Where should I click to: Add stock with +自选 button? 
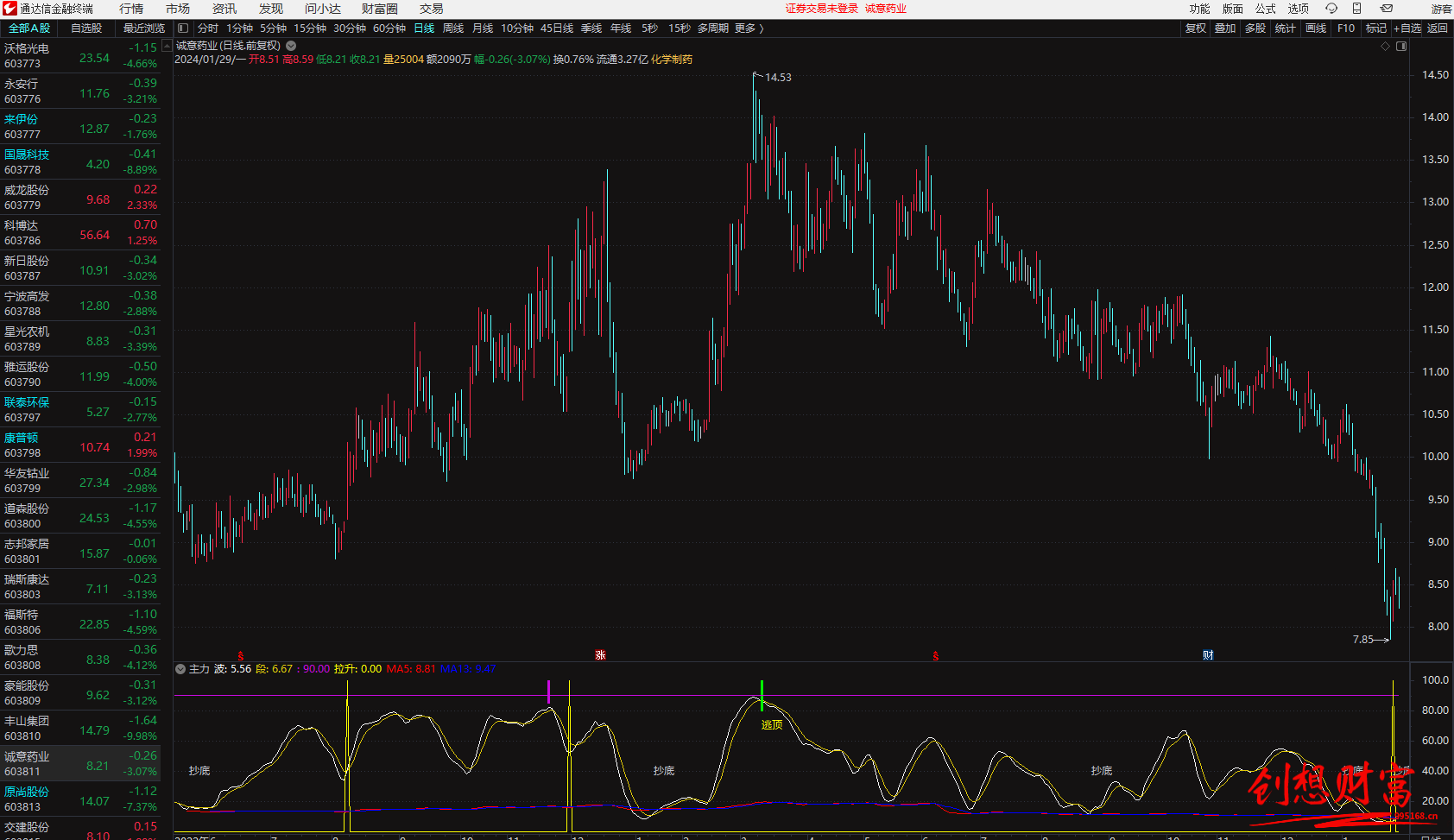(x=1407, y=28)
